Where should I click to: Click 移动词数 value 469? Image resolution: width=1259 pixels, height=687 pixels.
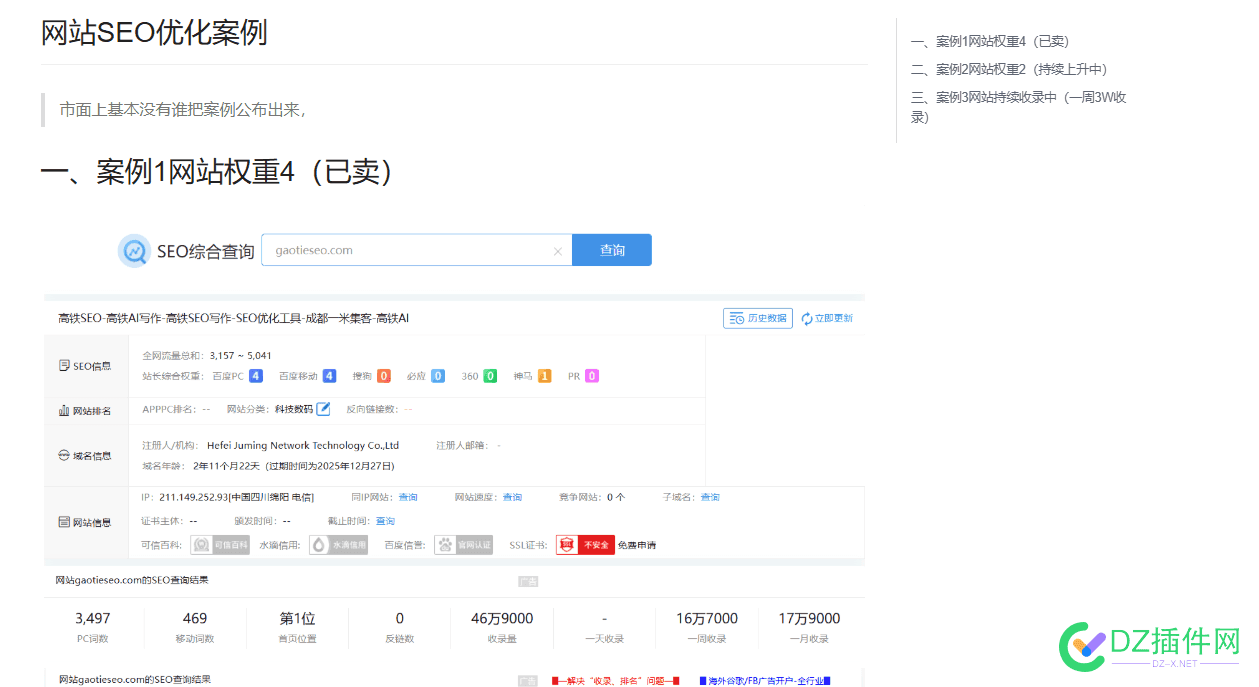click(x=195, y=618)
